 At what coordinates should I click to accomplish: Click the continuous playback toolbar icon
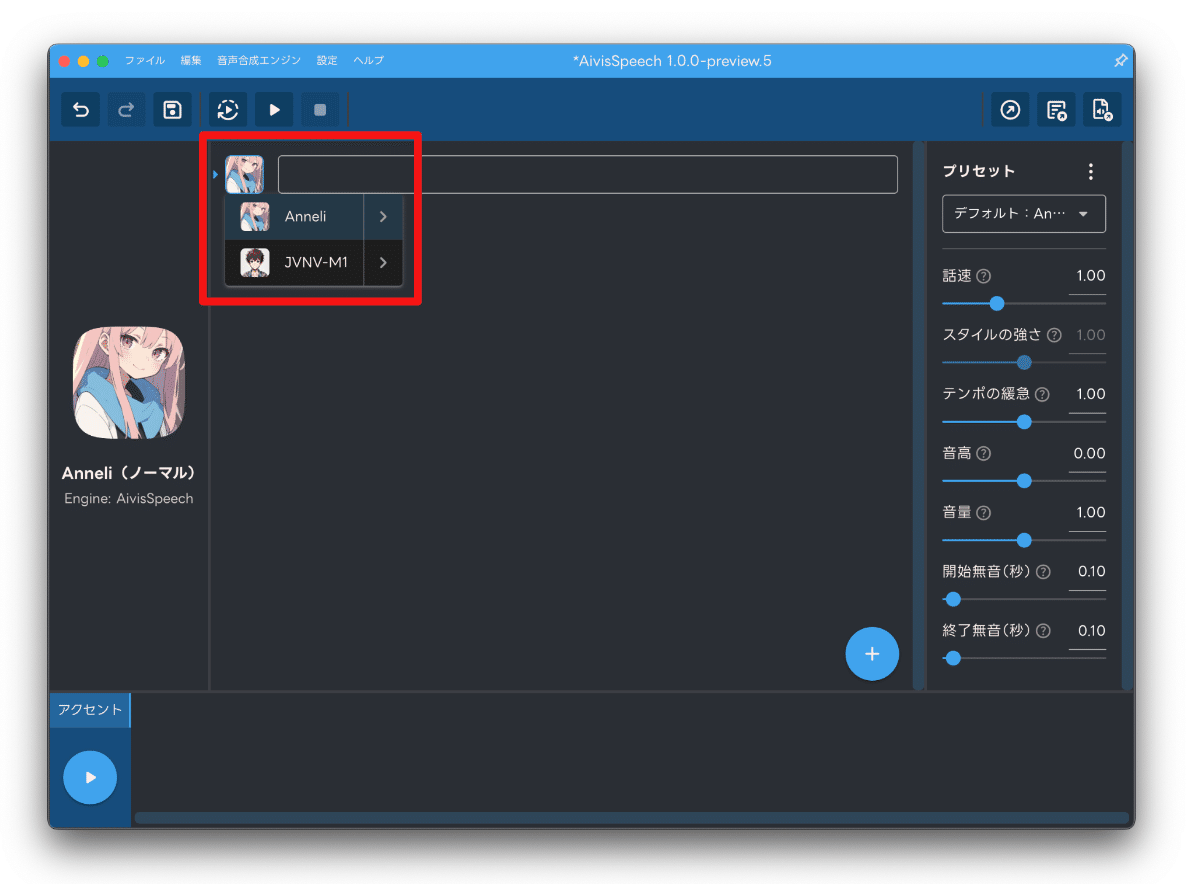[228, 110]
